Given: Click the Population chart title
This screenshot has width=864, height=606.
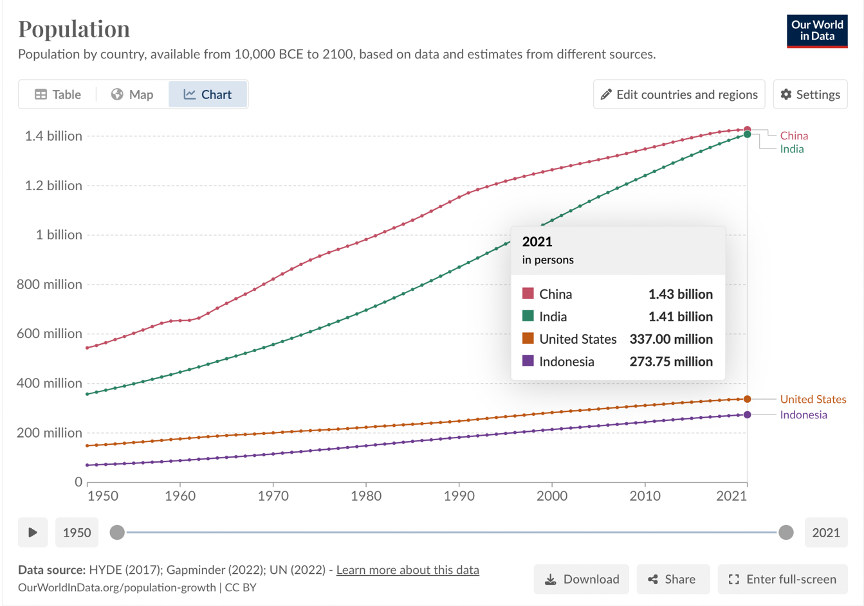Looking at the screenshot, I should [x=74, y=29].
